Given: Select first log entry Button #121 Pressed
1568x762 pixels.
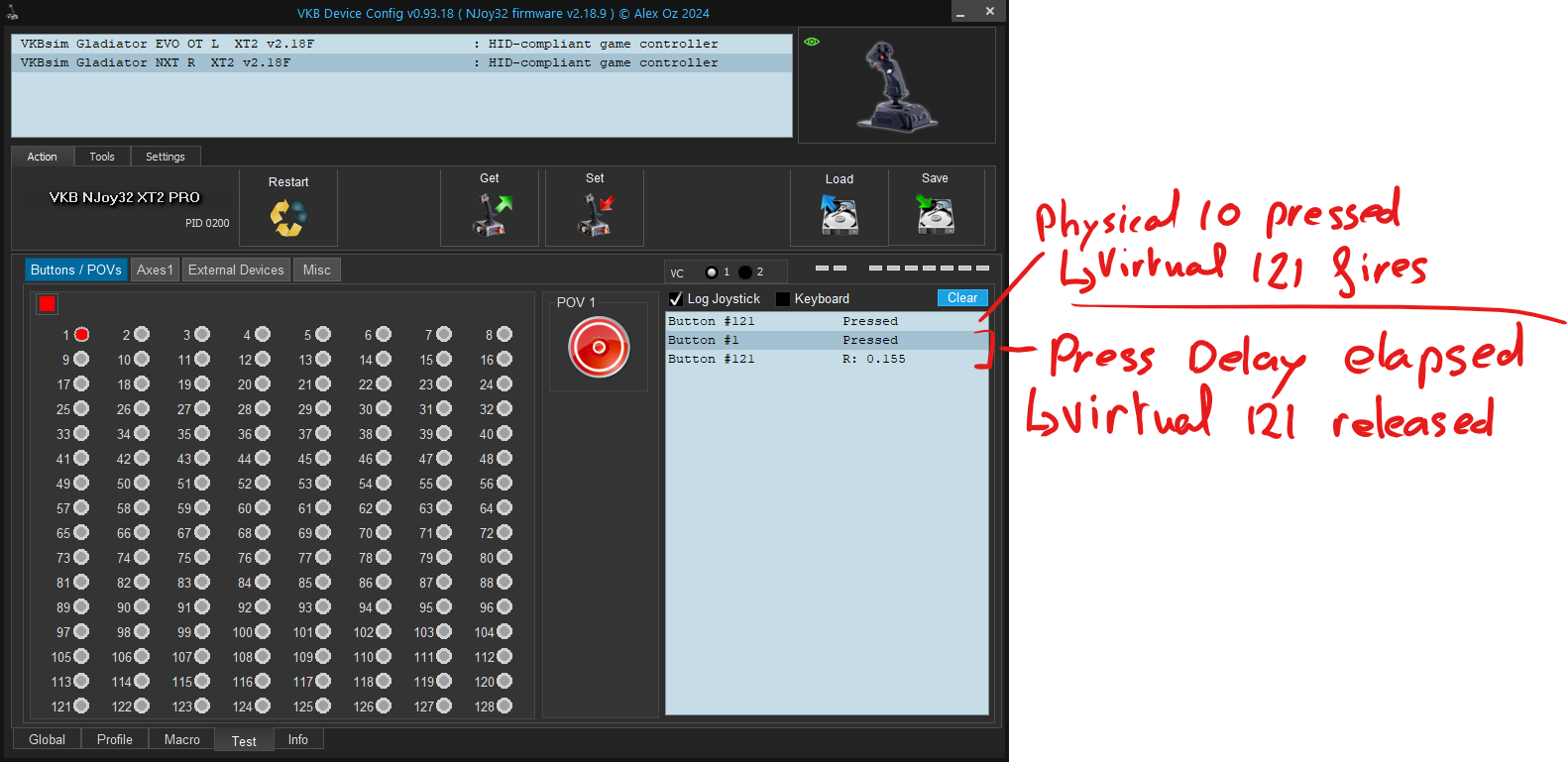Looking at the screenshot, I should click(x=827, y=321).
